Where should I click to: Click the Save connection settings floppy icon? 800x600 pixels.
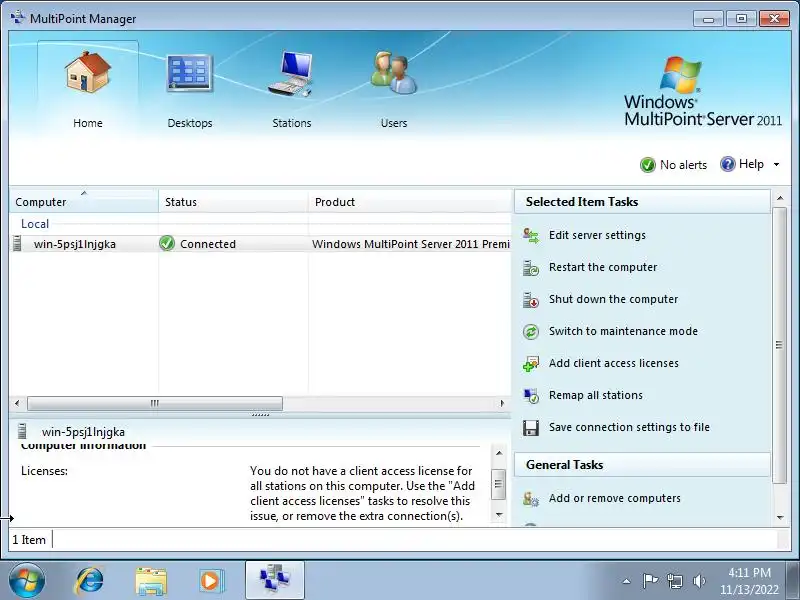point(531,428)
